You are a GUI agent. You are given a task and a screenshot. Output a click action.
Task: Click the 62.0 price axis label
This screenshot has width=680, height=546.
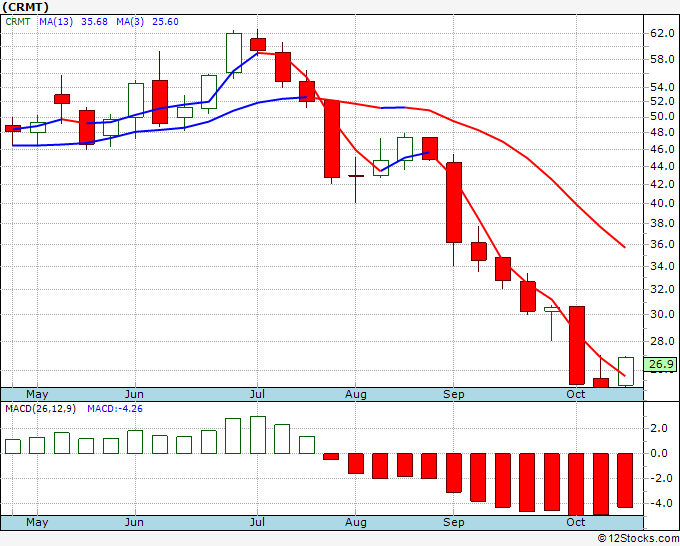[x=662, y=33]
